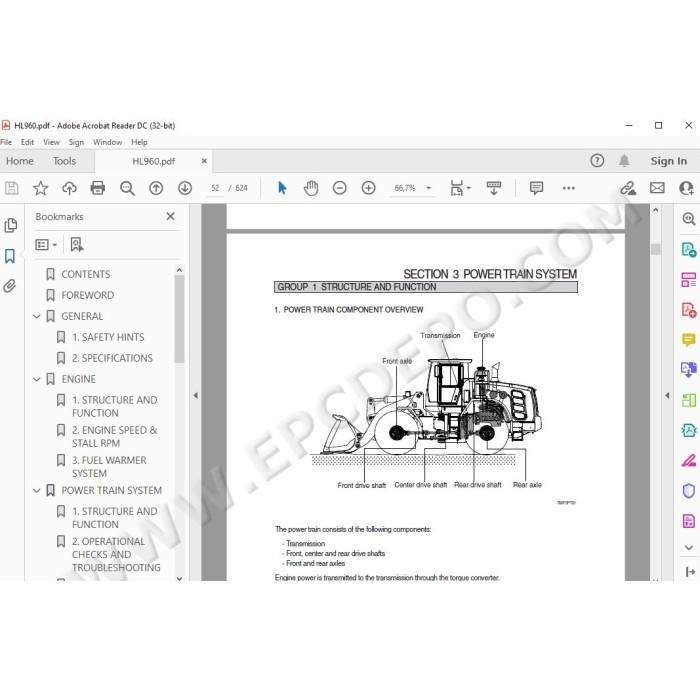
Task: Open the find text magnifier
Action: point(127,188)
